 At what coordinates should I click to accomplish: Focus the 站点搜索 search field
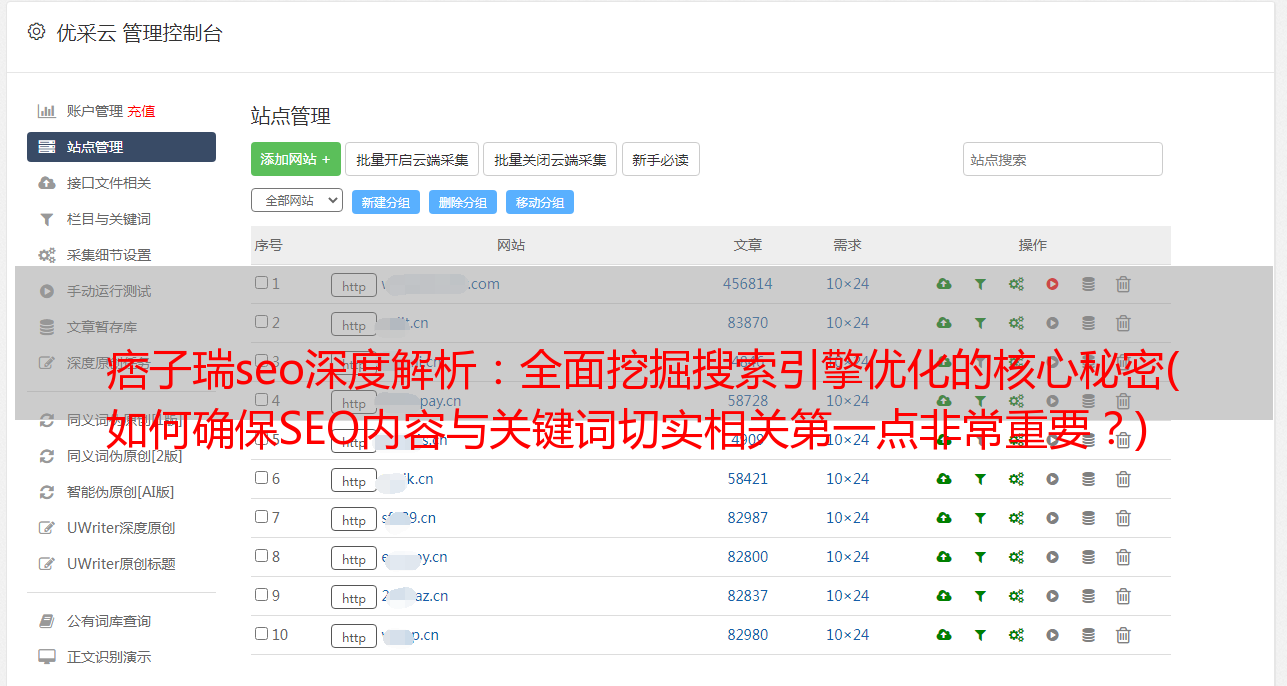pyautogui.click(x=1063, y=159)
